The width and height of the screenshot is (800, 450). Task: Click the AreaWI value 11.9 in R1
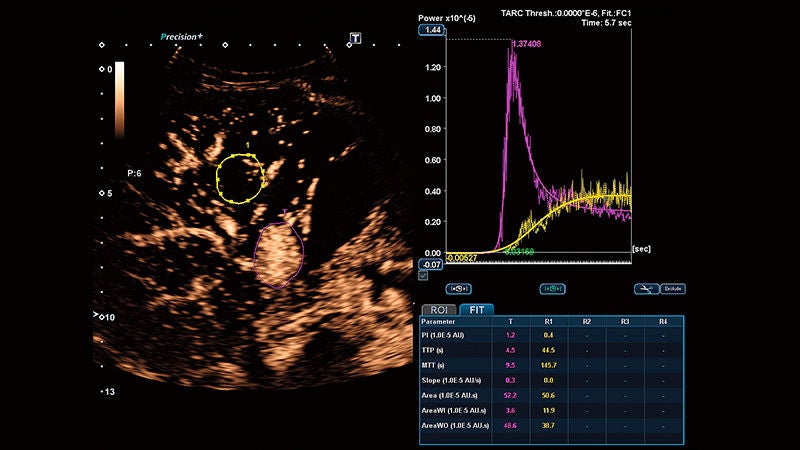(x=548, y=410)
